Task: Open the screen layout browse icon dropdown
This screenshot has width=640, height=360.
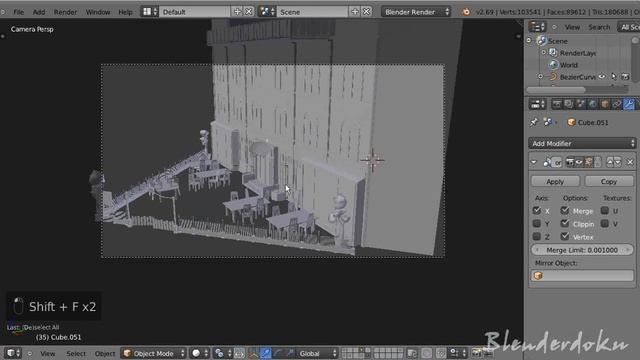Action: [149, 12]
